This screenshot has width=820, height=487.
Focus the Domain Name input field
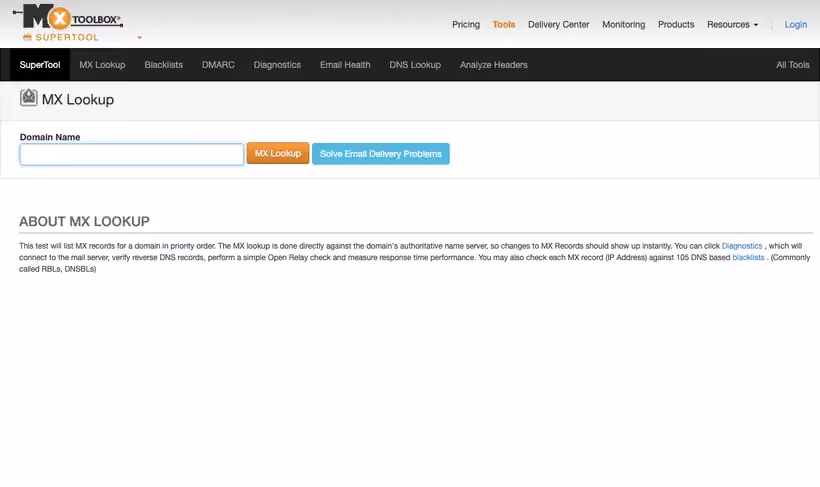pos(132,154)
